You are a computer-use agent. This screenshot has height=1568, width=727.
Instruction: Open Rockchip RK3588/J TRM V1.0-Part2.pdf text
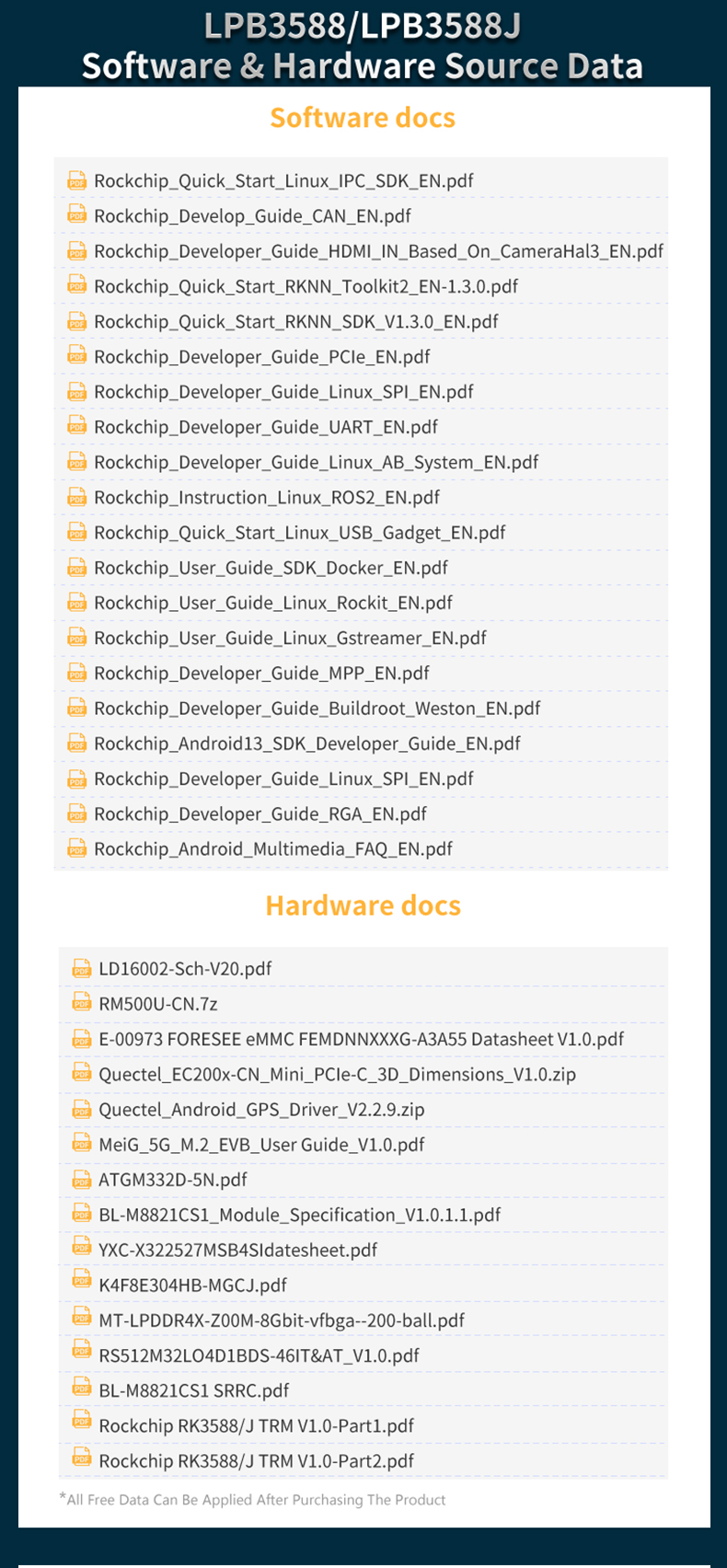pos(256,1461)
